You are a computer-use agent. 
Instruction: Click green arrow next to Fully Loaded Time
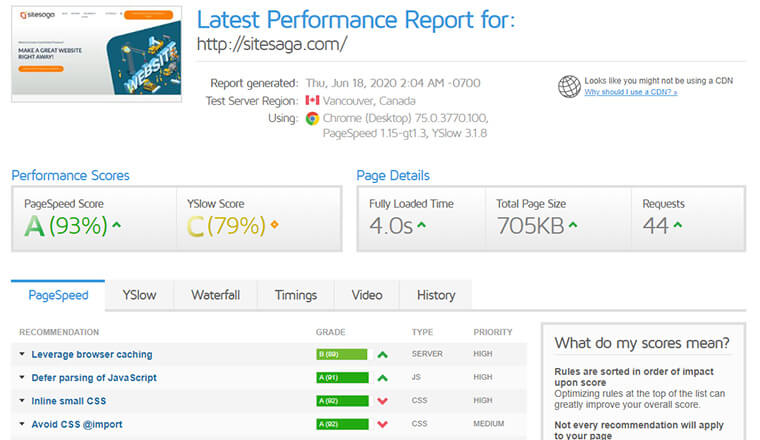pos(421,225)
